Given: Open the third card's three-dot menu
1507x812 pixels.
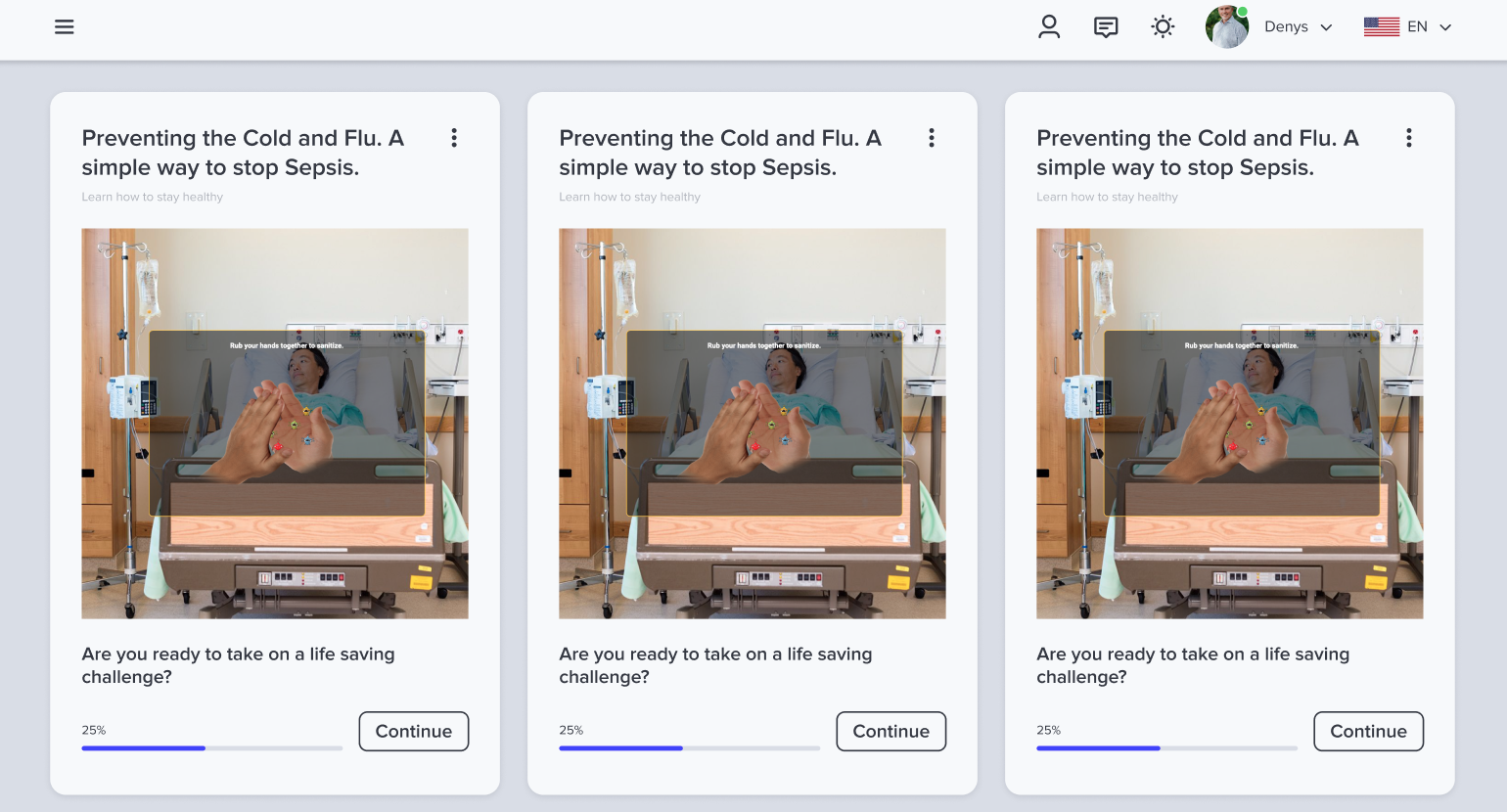Looking at the screenshot, I should (x=1409, y=138).
